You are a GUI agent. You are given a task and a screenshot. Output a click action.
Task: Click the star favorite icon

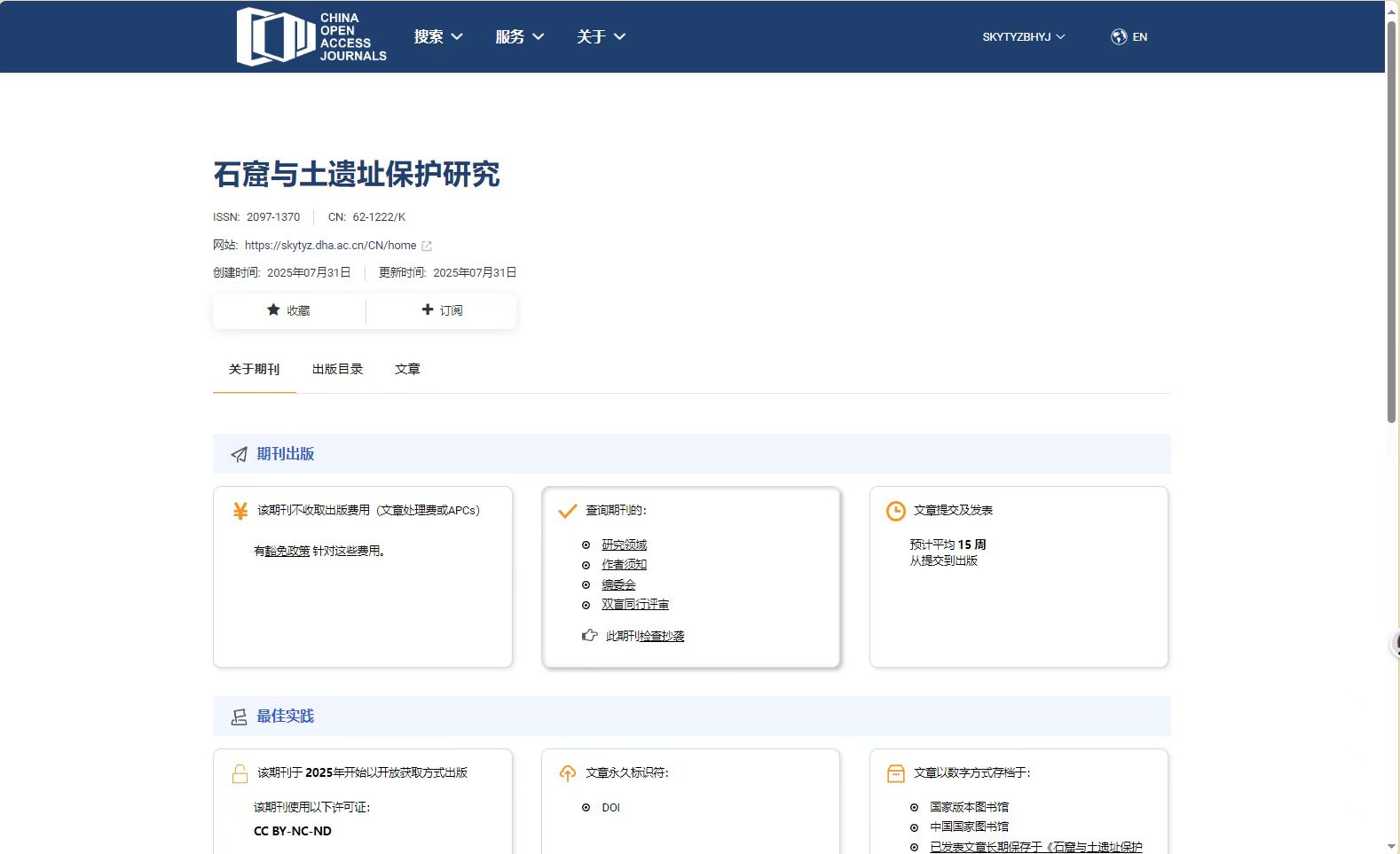point(273,309)
